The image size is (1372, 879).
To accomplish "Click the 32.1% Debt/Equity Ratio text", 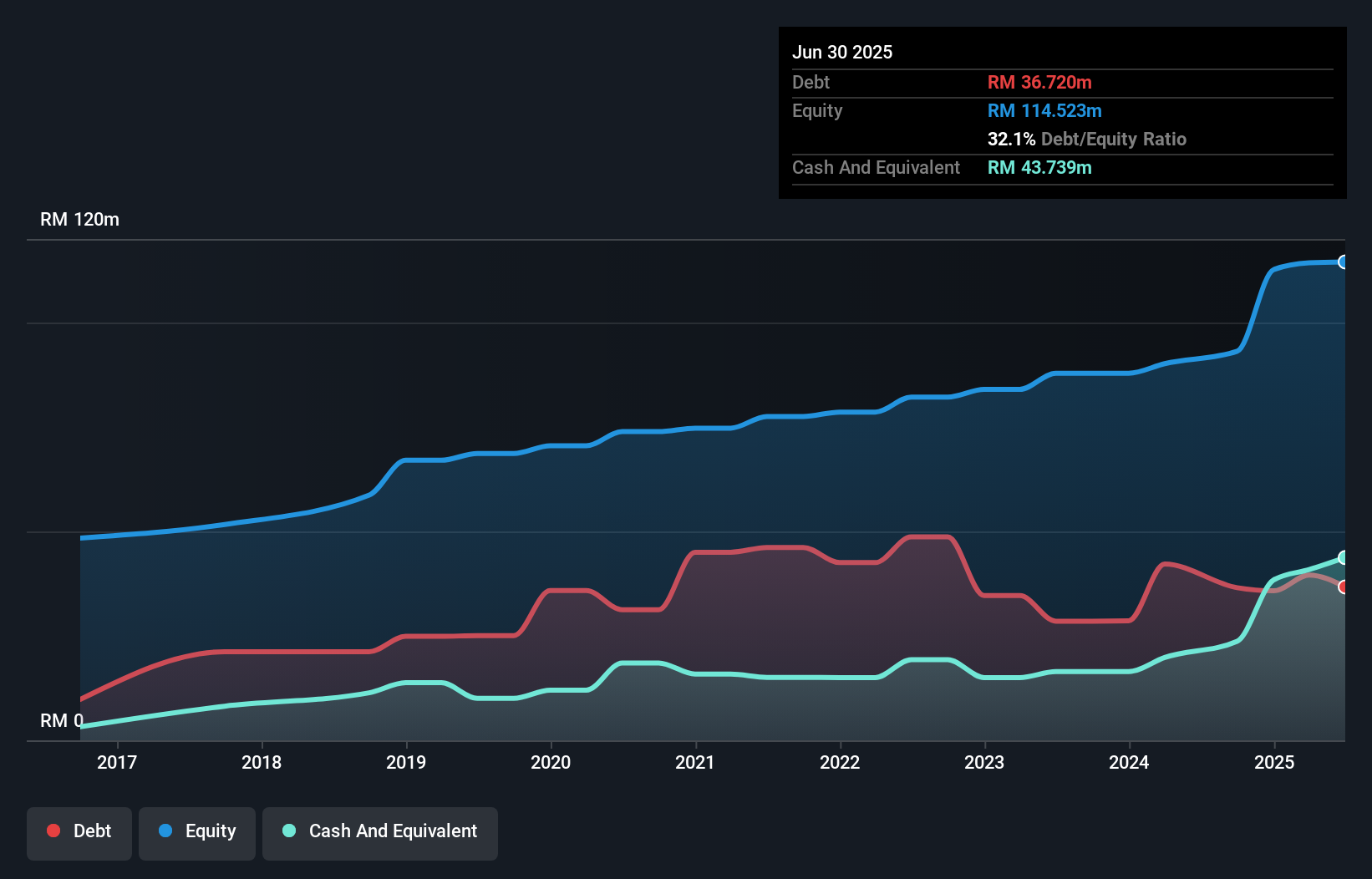I will tap(1087, 139).
